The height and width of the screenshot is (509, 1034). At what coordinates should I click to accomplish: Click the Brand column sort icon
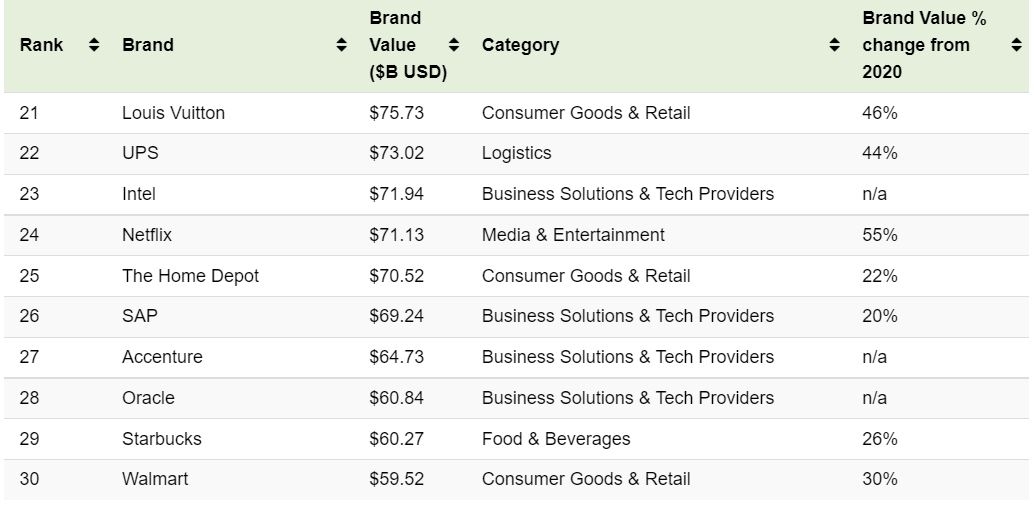coord(342,45)
